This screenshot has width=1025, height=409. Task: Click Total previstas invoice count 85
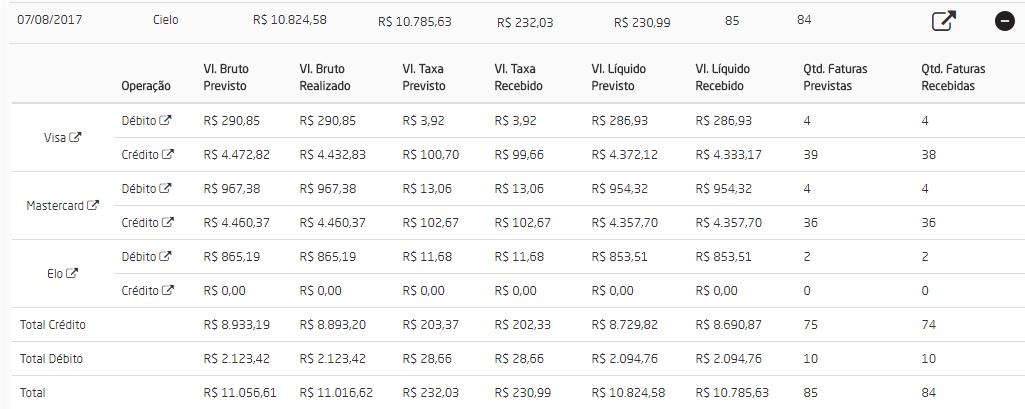(x=810, y=393)
